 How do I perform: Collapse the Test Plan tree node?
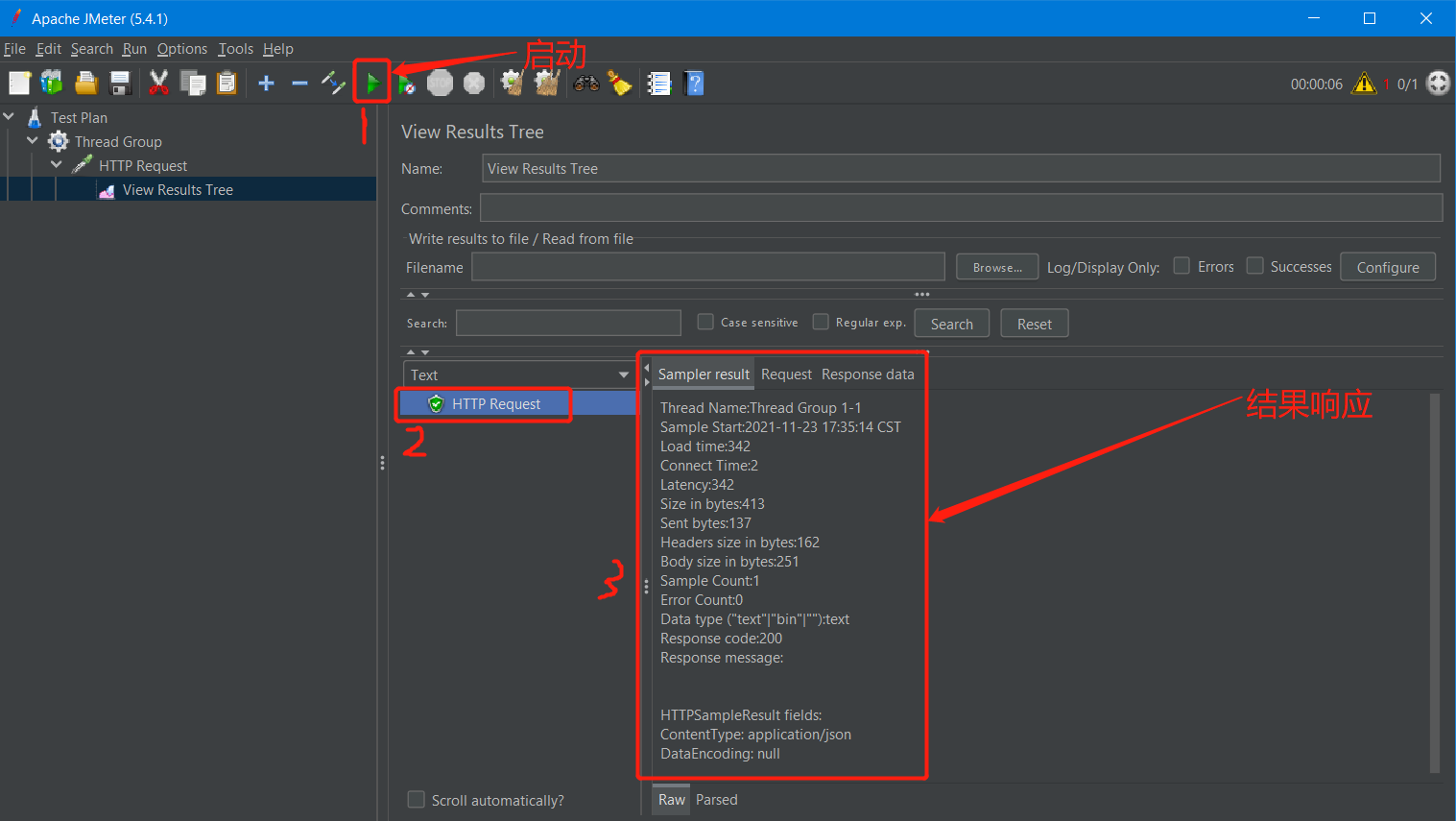click(x=10, y=116)
